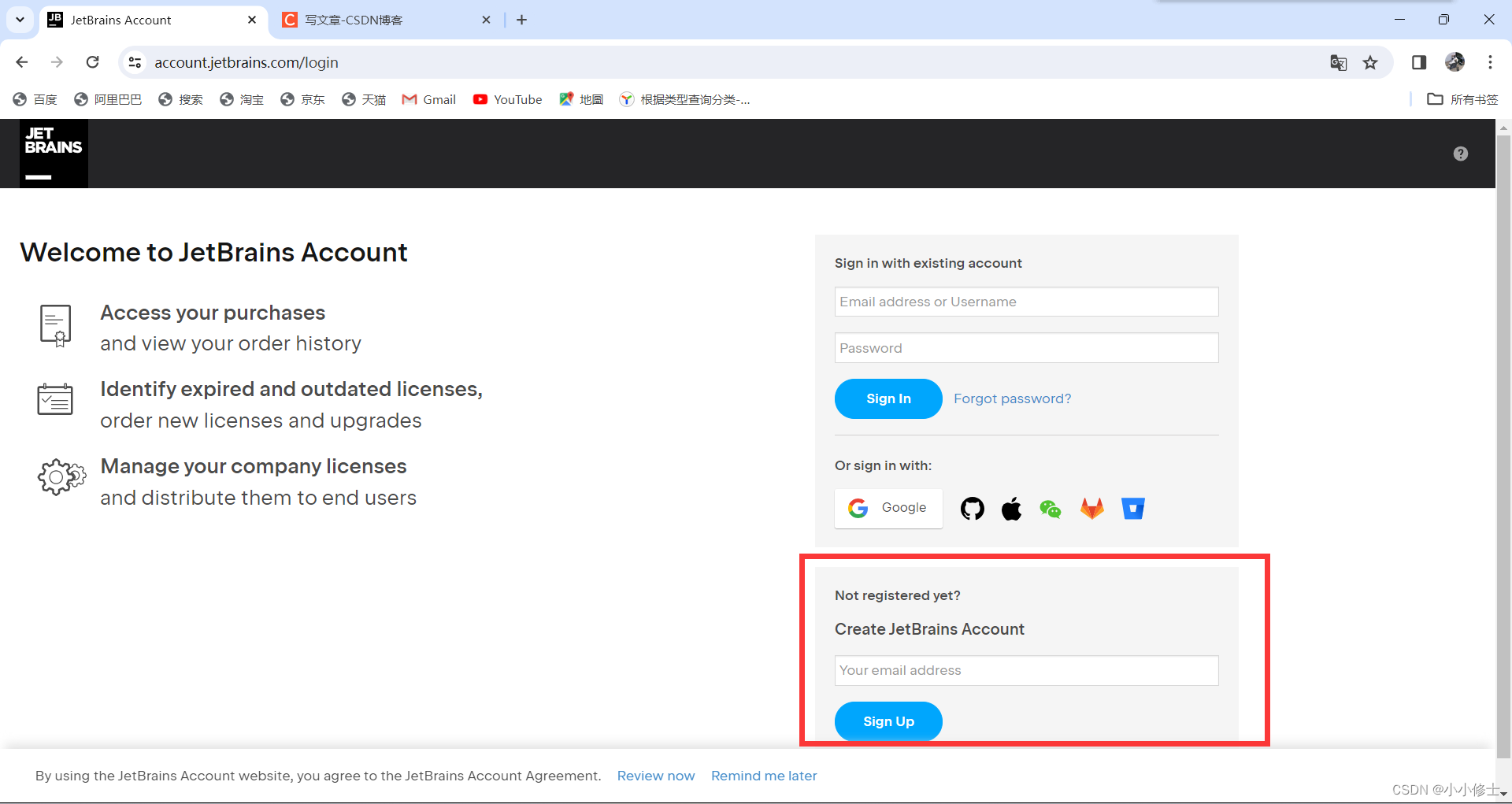Sign in with Google button
The width and height of the screenshot is (1512, 804).
point(888,508)
